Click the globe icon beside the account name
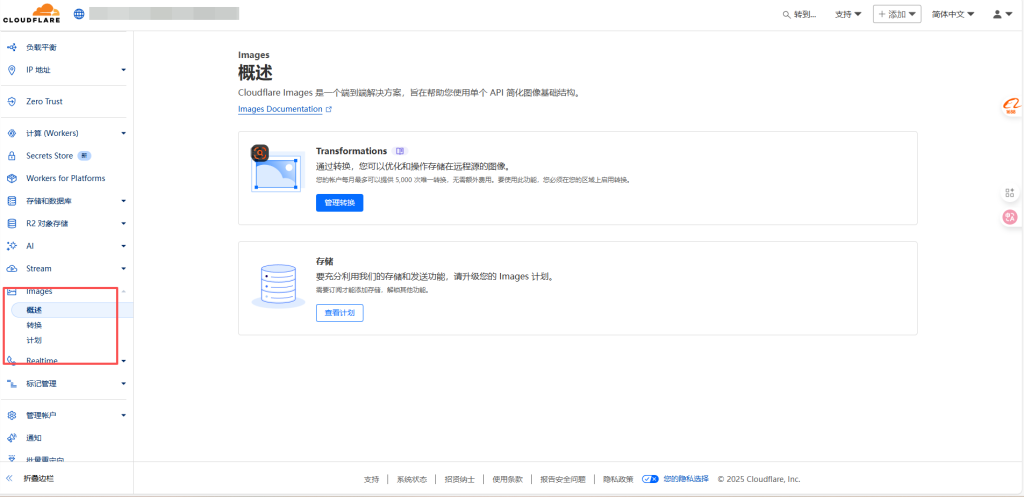This screenshot has width=1024, height=497. pyautogui.click(x=79, y=14)
